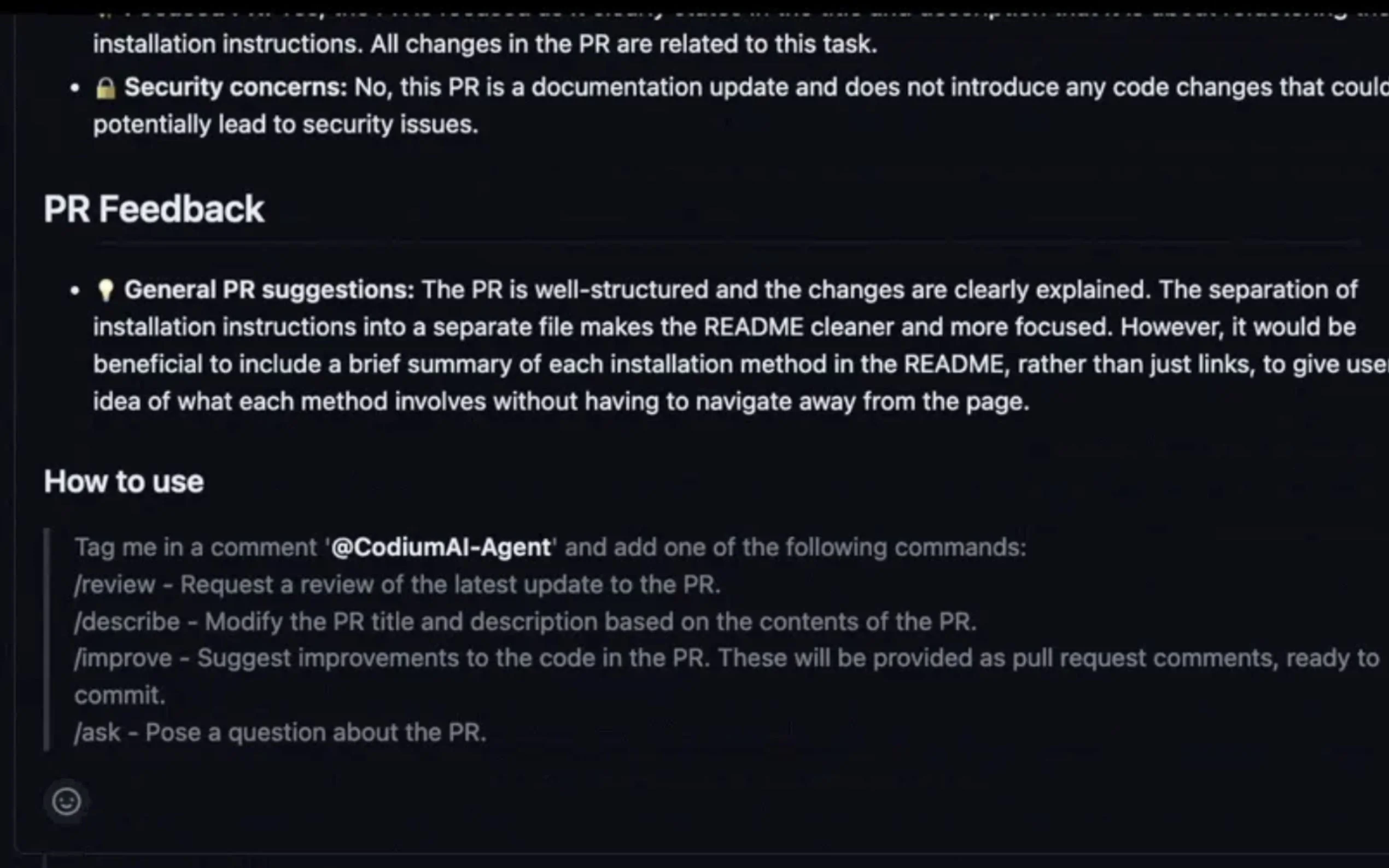Click the bullet before Security concerns
The width and height of the screenshot is (1389, 868).
75,89
